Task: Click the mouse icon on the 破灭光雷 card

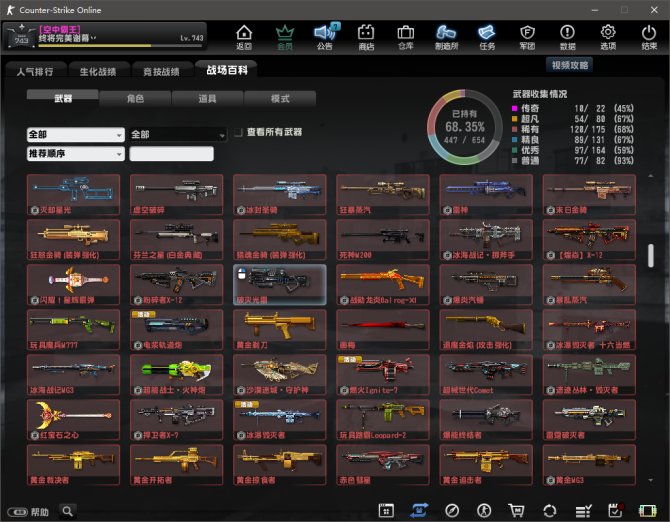Action: click(x=241, y=274)
